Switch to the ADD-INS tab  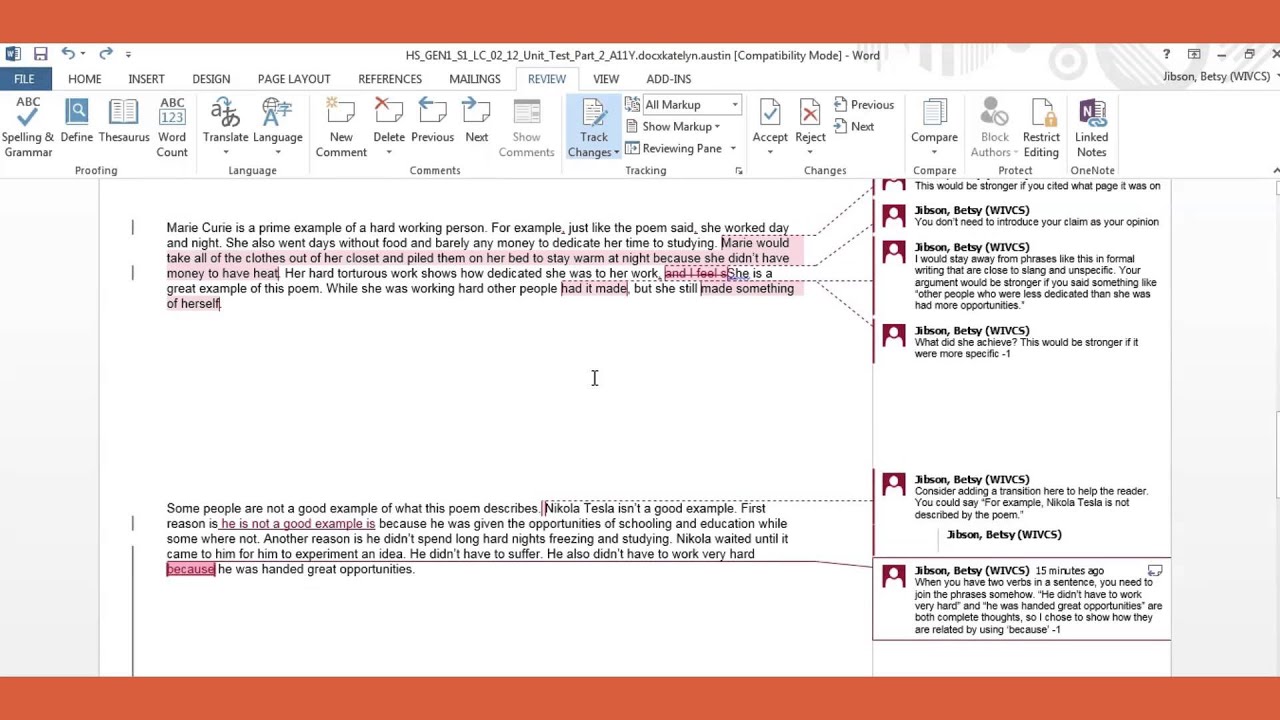coord(668,79)
